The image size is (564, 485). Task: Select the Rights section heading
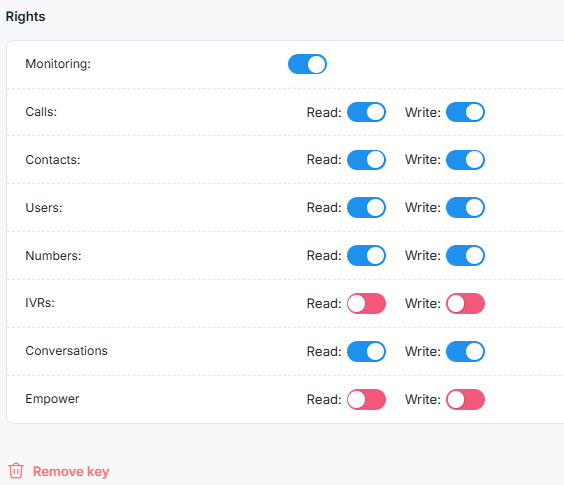26,17
